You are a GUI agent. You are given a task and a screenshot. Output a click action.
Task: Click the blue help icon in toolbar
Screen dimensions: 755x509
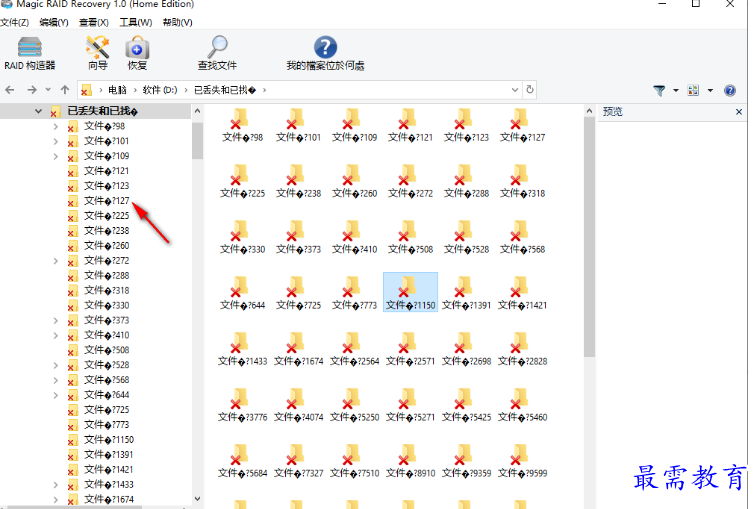[730, 90]
